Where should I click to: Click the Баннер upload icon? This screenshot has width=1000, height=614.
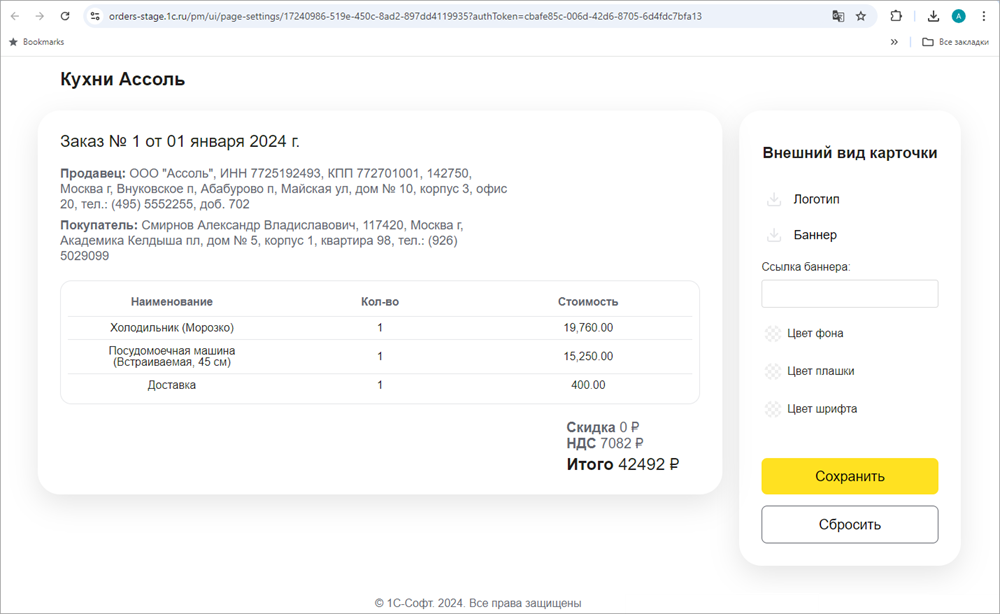coord(773,236)
